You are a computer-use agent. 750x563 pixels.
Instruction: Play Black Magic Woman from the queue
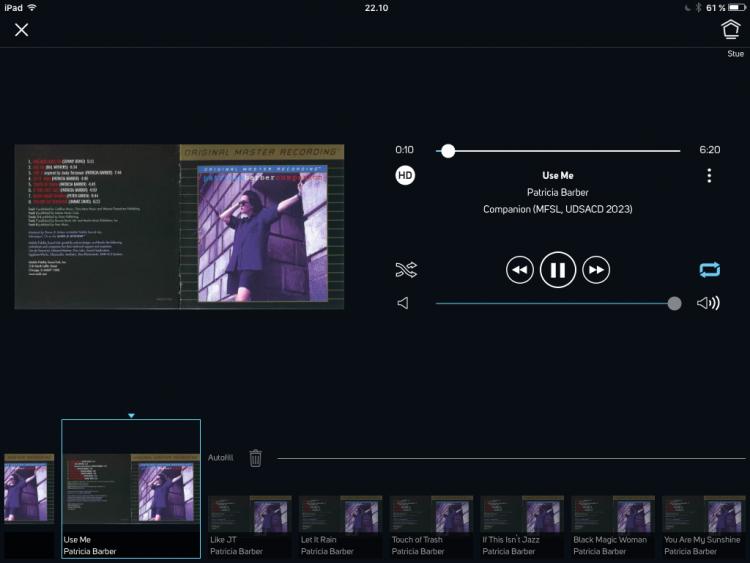click(x=613, y=526)
